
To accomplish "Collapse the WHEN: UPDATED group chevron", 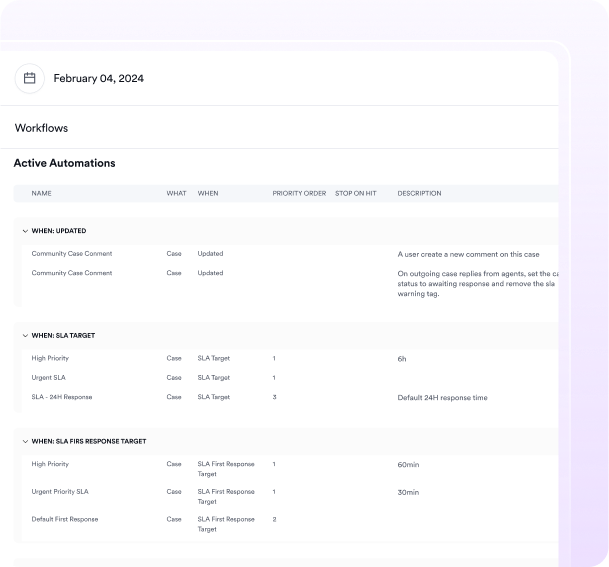I will point(24,231).
